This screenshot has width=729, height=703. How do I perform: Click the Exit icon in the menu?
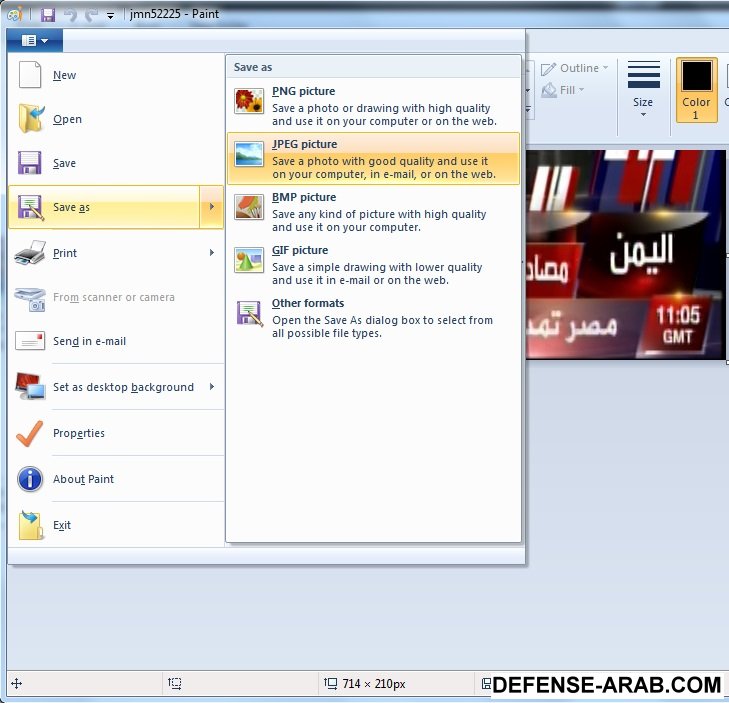(x=30, y=525)
